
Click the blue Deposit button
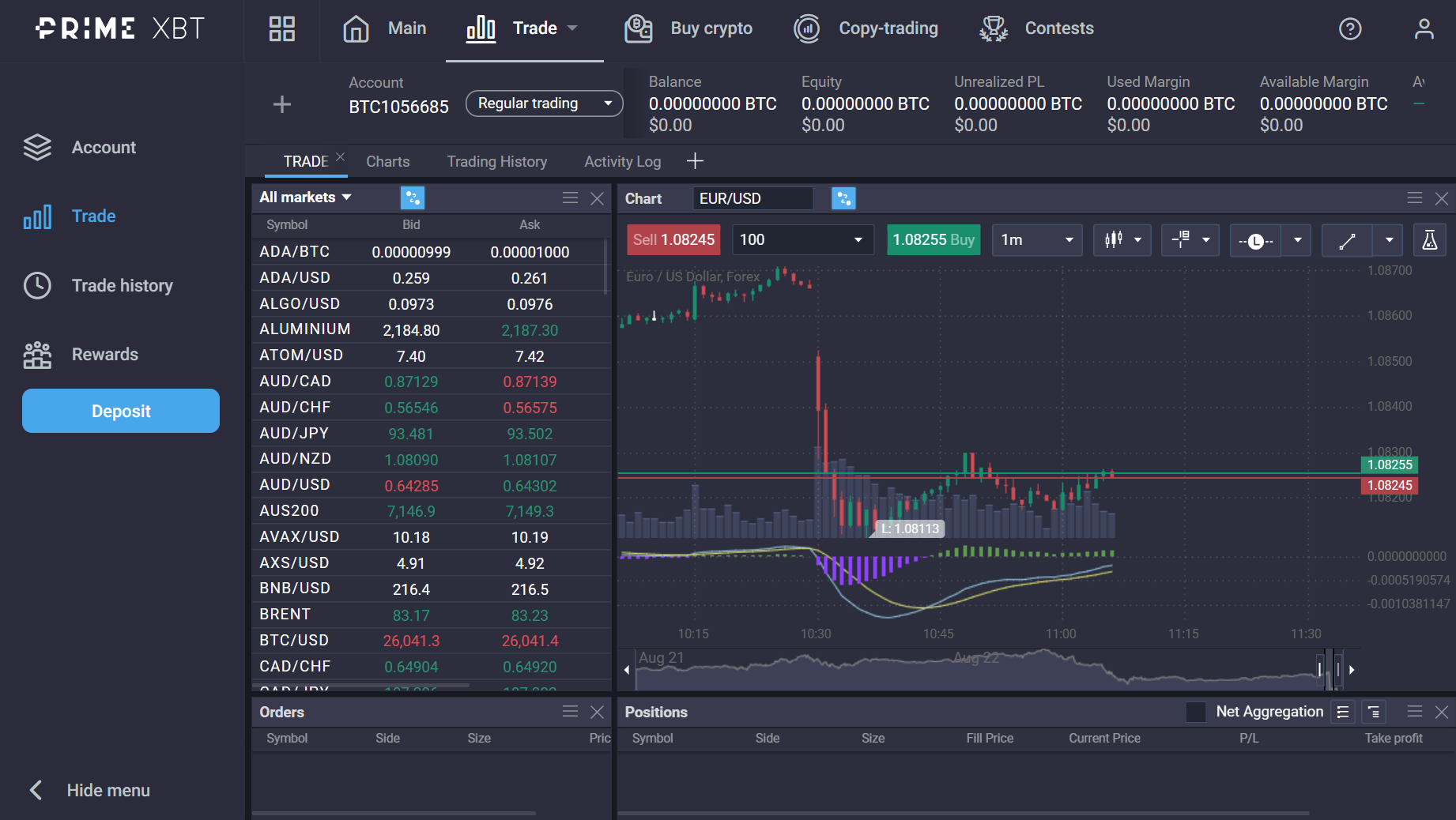[121, 411]
